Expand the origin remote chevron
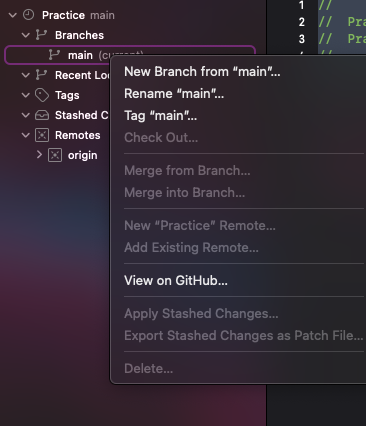Image resolution: width=366 pixels, height=426 pixels. click(39, 155)
